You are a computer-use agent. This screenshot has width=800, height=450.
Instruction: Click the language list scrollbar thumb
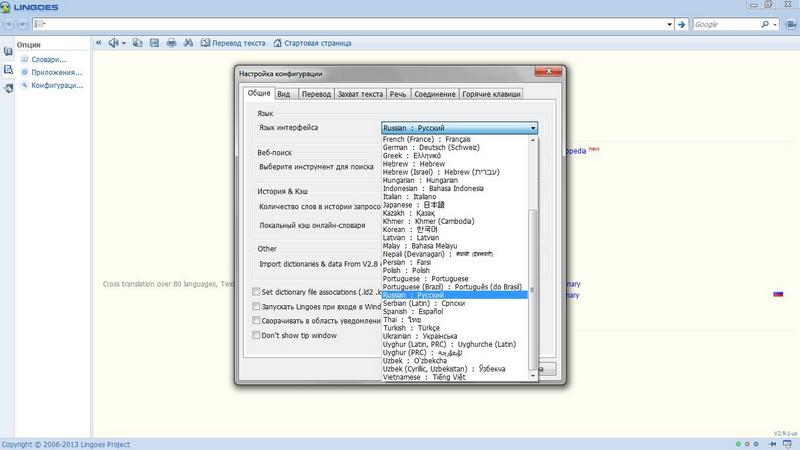(x=533, y=289)
